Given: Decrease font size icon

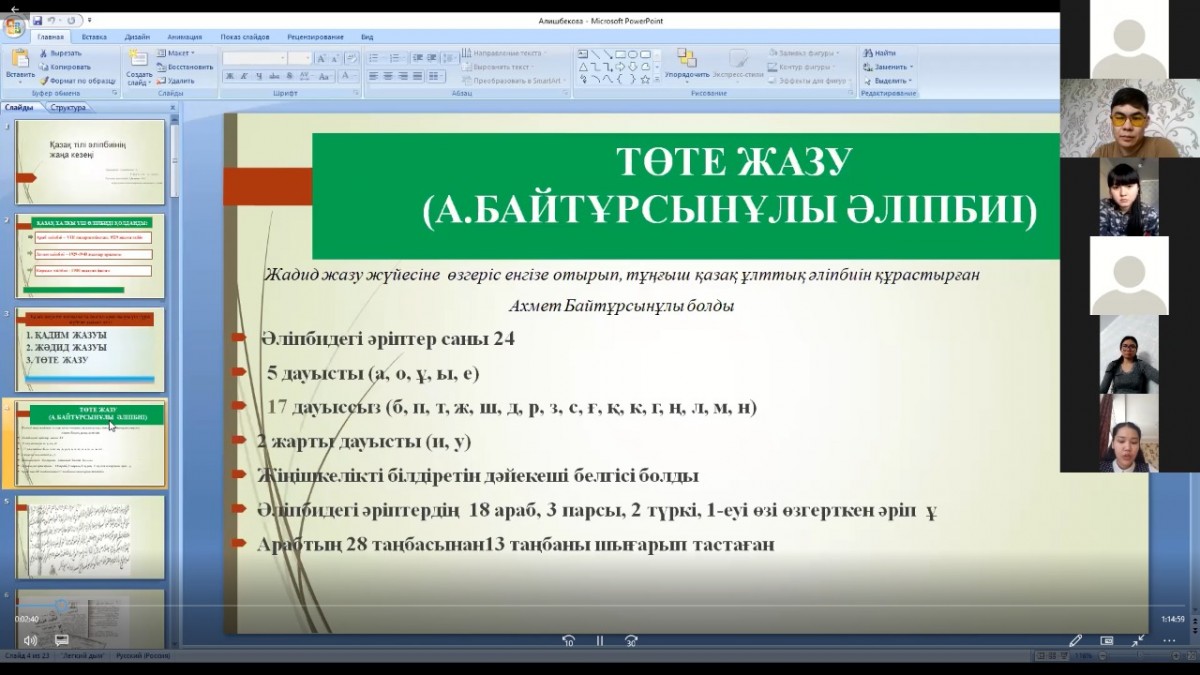Looking at the screenshot, I should pos(337,59).
